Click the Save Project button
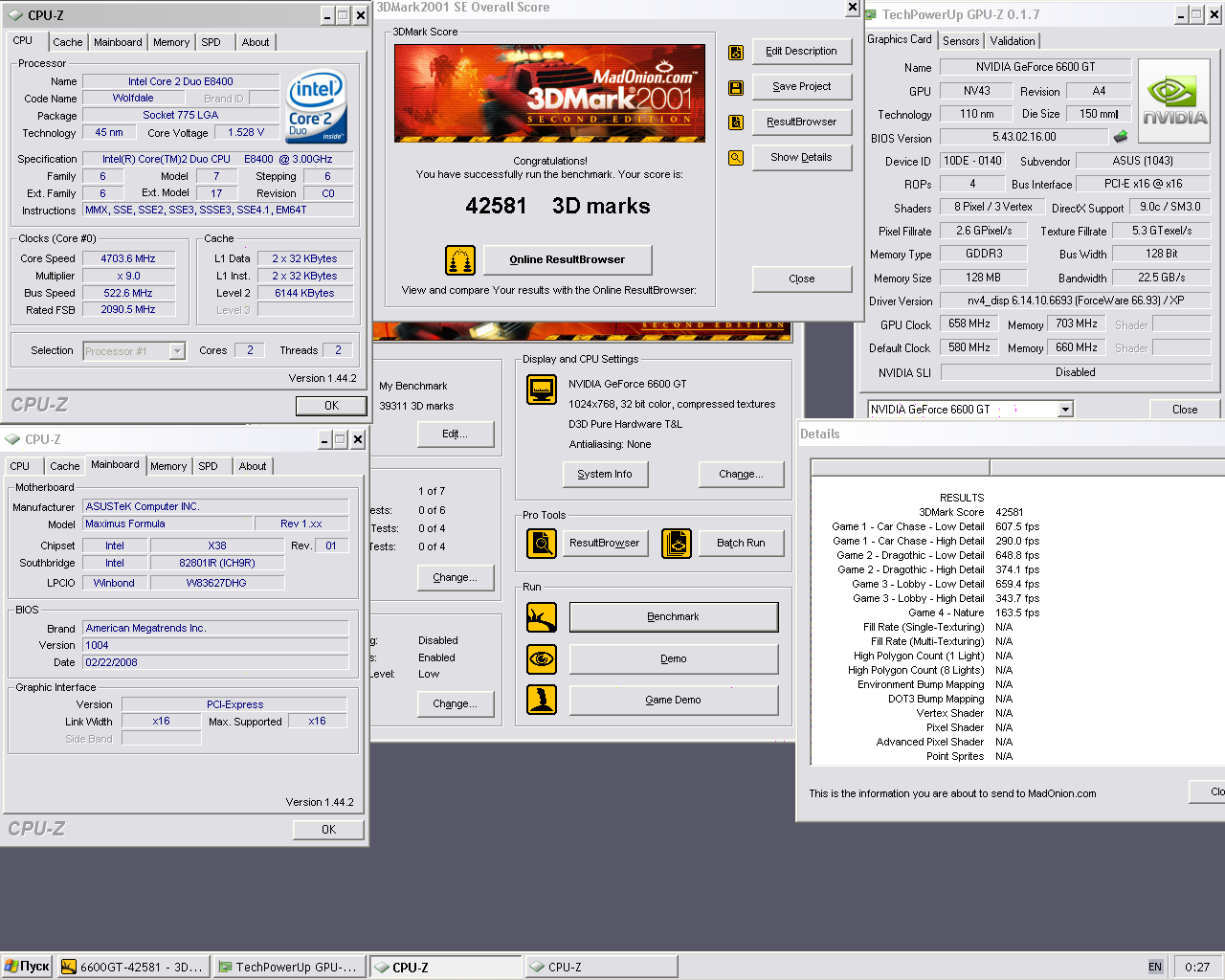The image size is (1225, 980). pos(802,87)
